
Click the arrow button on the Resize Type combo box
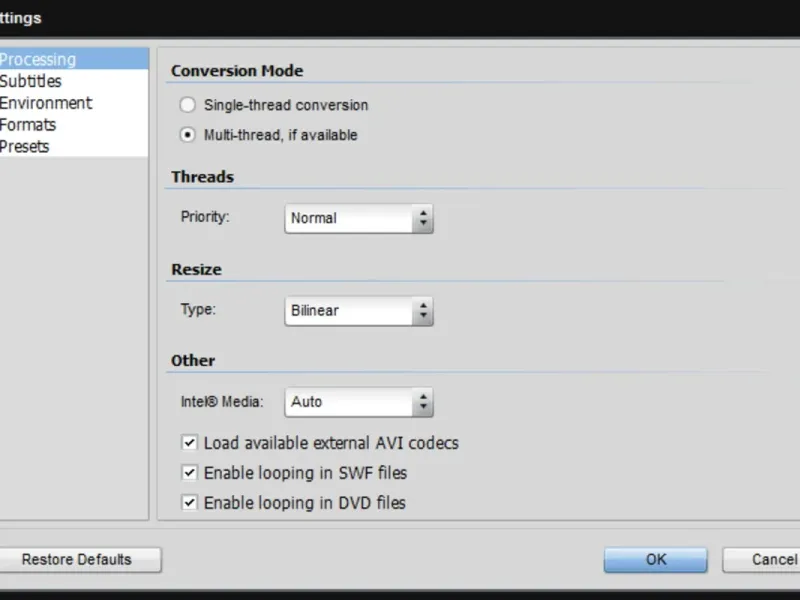tap(423, 311)
